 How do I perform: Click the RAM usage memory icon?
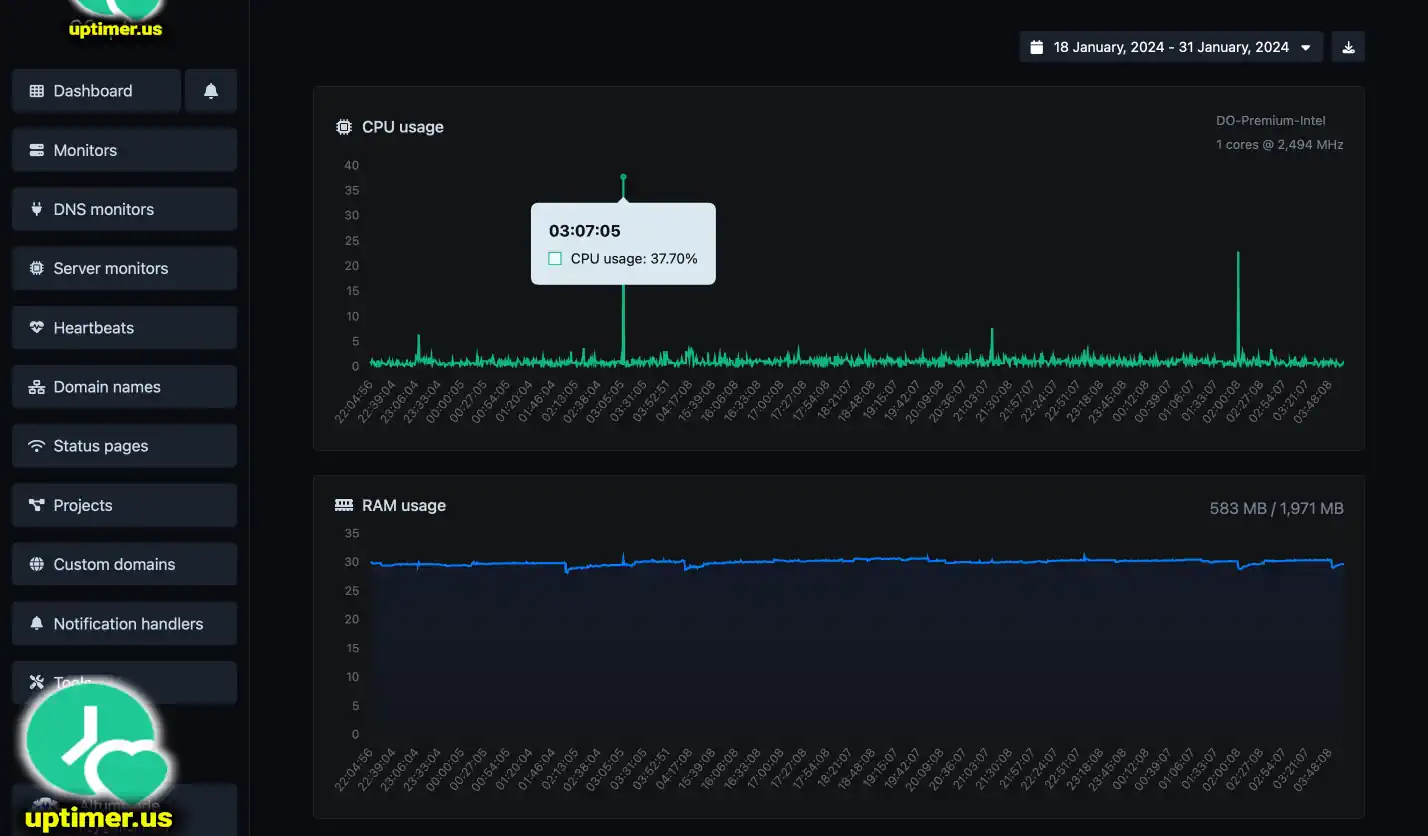tap(344, 505)
